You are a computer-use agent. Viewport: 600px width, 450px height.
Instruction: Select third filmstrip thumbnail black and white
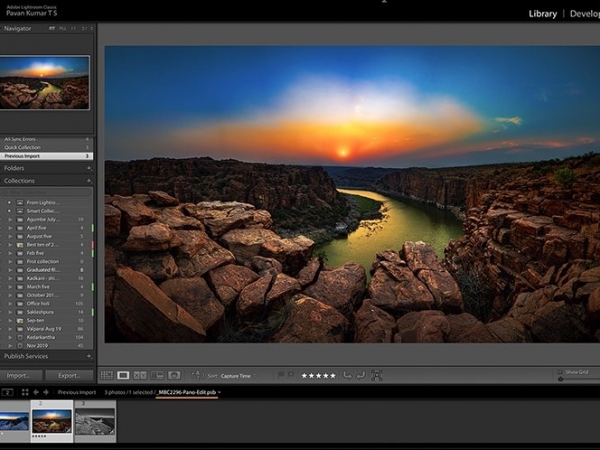[x=95, y=421]
